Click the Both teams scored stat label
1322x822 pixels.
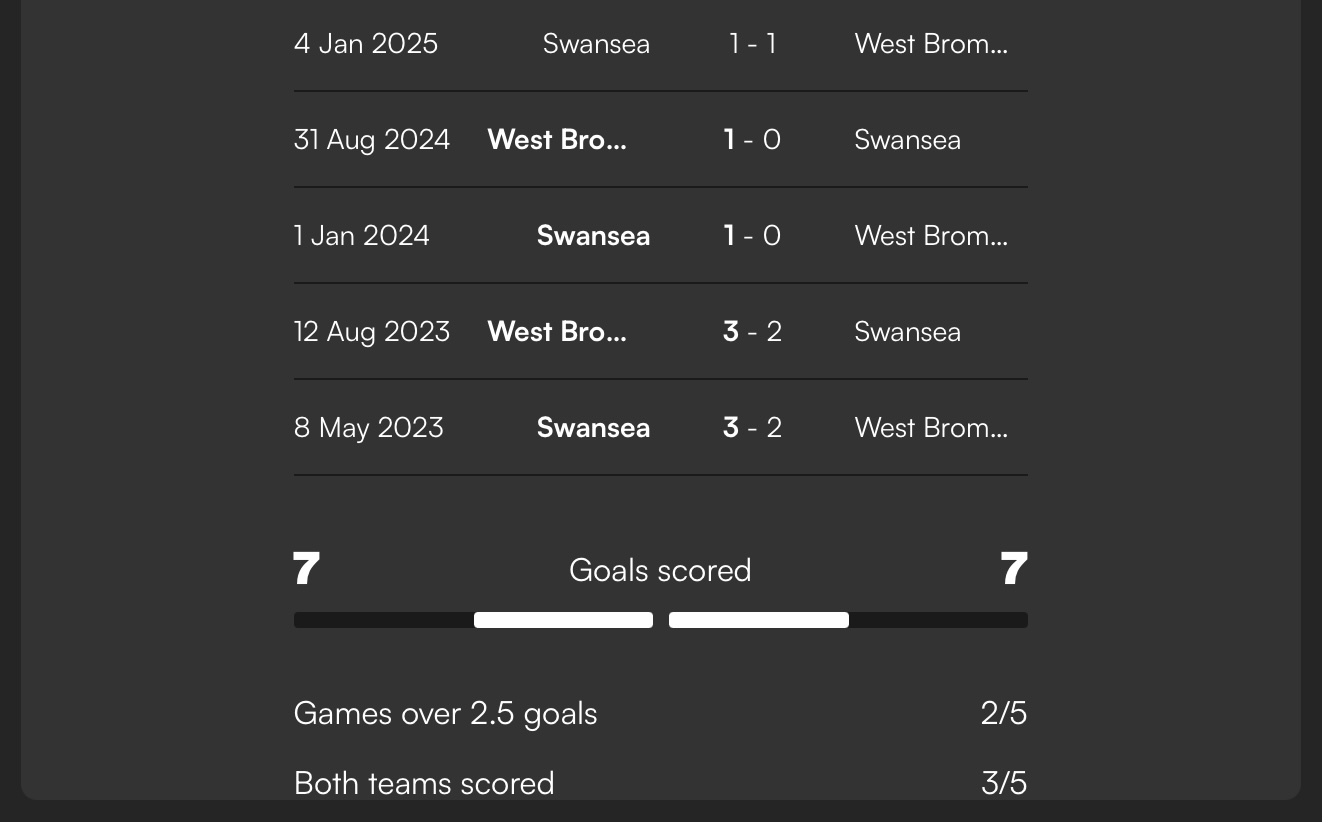[424, 783]
